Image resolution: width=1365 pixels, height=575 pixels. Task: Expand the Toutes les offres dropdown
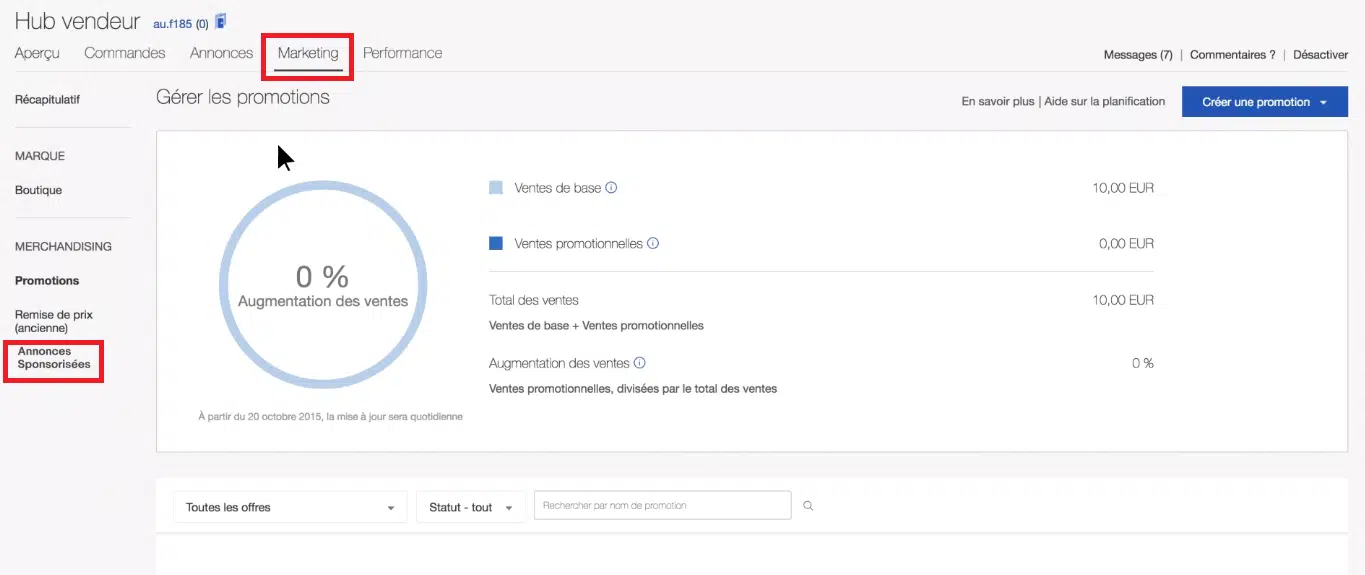tap(290, 507)
